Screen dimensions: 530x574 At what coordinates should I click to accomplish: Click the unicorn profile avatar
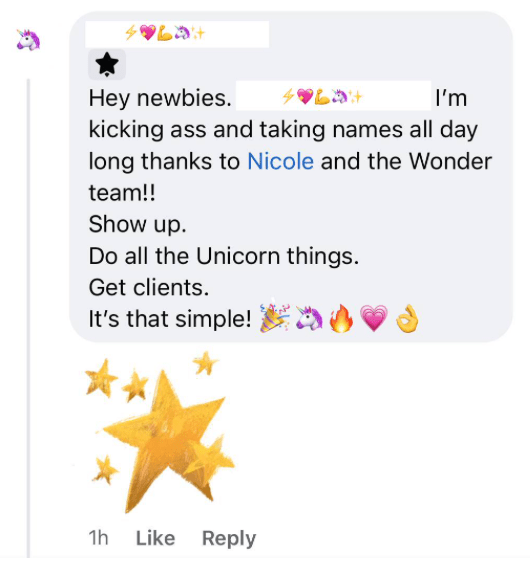(x=28, y=40)
